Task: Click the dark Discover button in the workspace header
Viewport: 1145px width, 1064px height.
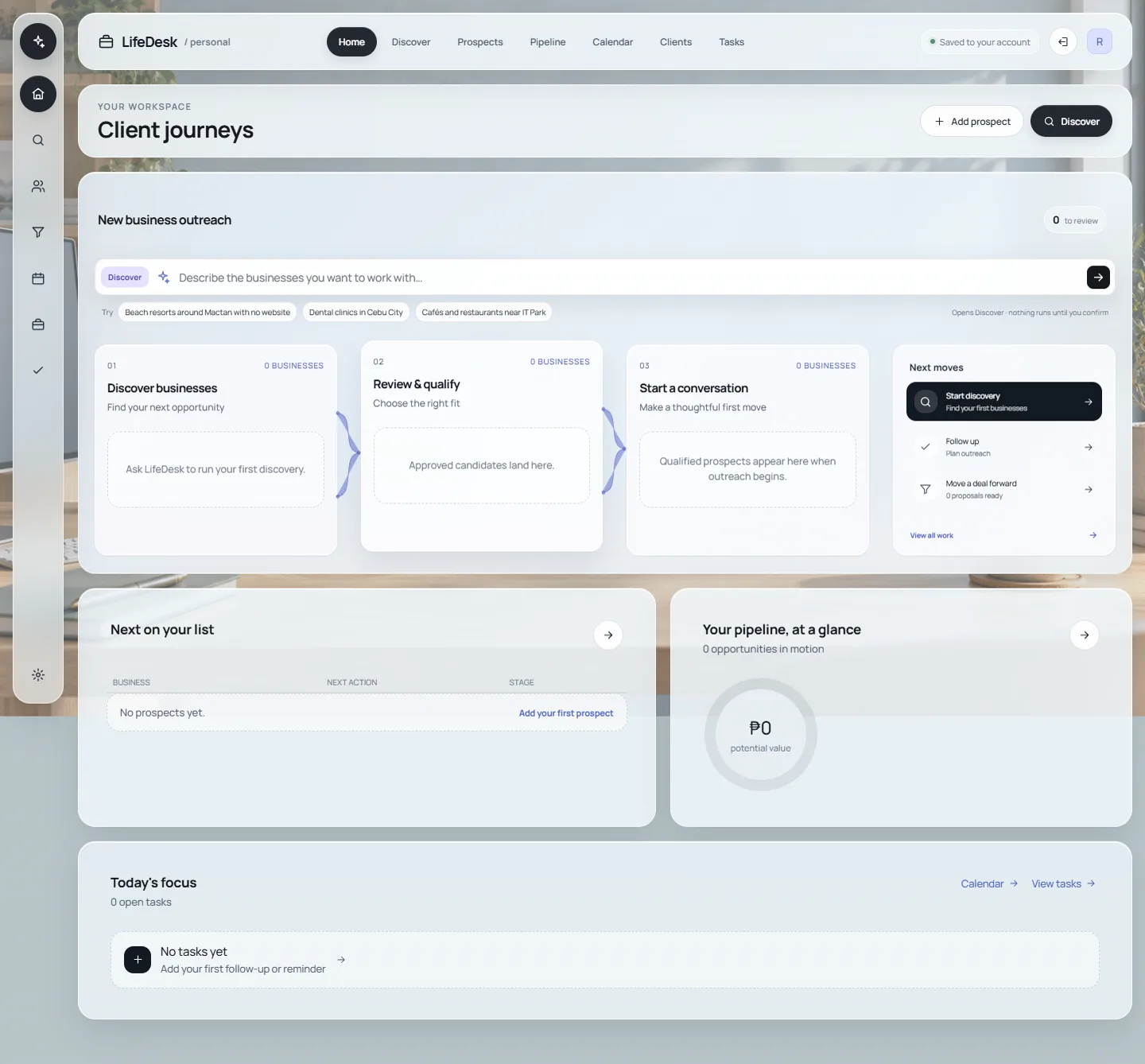Action: click(1071, 122)
